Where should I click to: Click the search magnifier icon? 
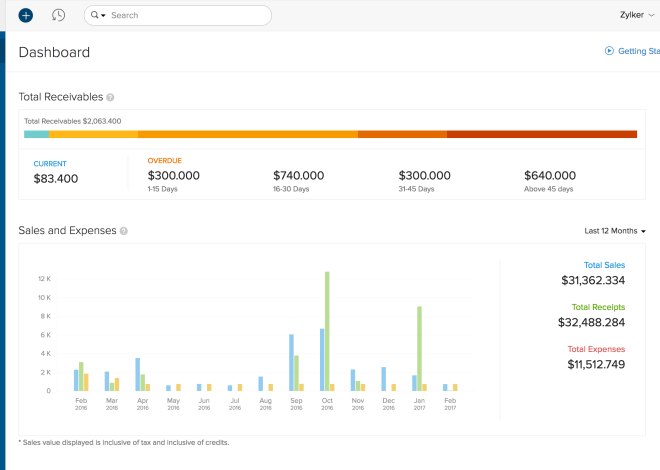pyautogui.click(x=94, y=15)
